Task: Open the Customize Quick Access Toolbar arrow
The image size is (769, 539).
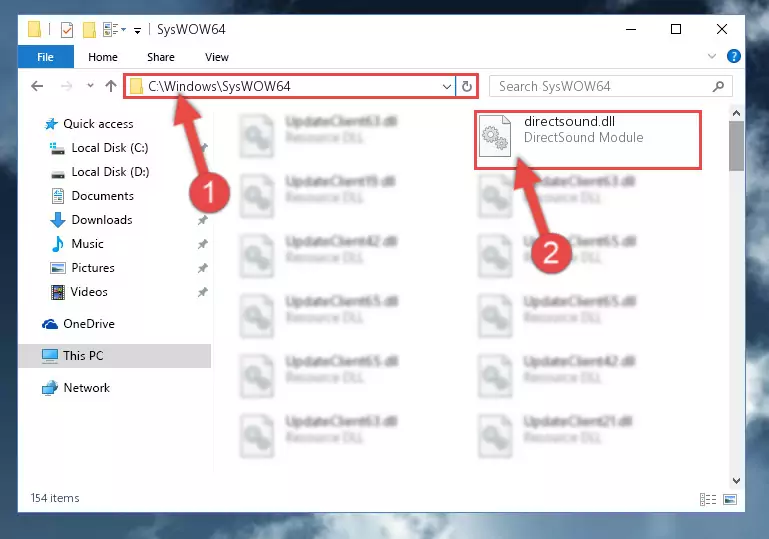Action: (137, 30)
